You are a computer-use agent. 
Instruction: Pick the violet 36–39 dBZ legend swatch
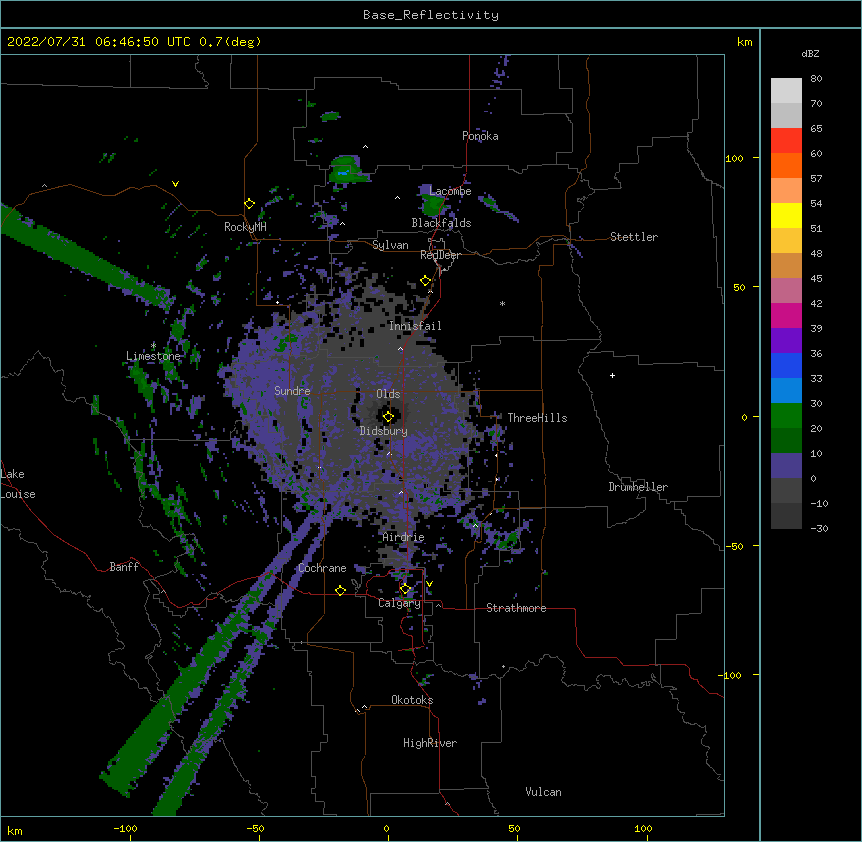786,340
